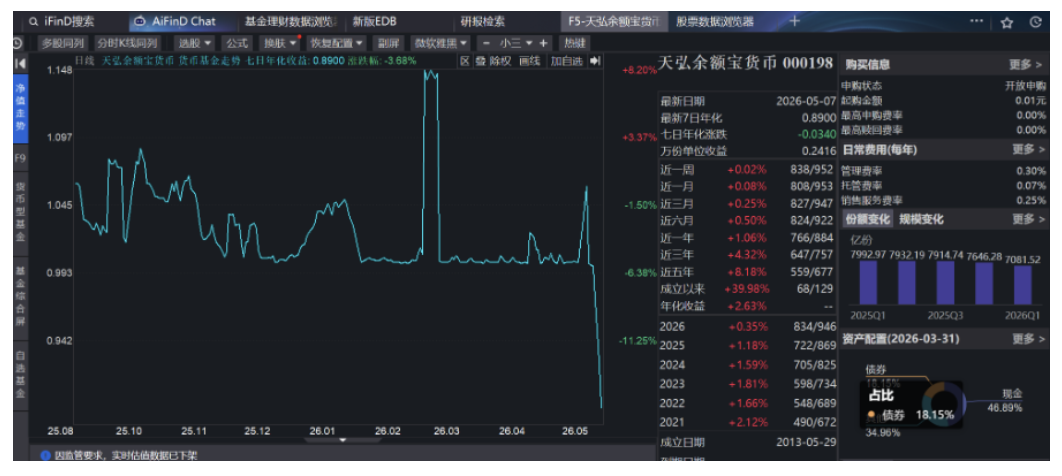Click the 现金 46.89% label
Image resolution: width=1062 pixels, height=476 pixels.
coord(1004,401)
